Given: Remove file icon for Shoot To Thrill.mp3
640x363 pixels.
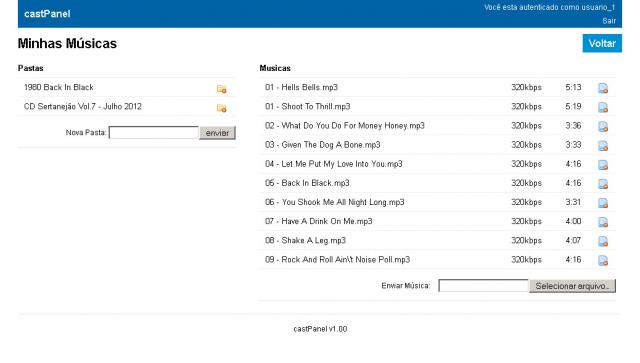Looking at the screenshot, I should point(603,107).
